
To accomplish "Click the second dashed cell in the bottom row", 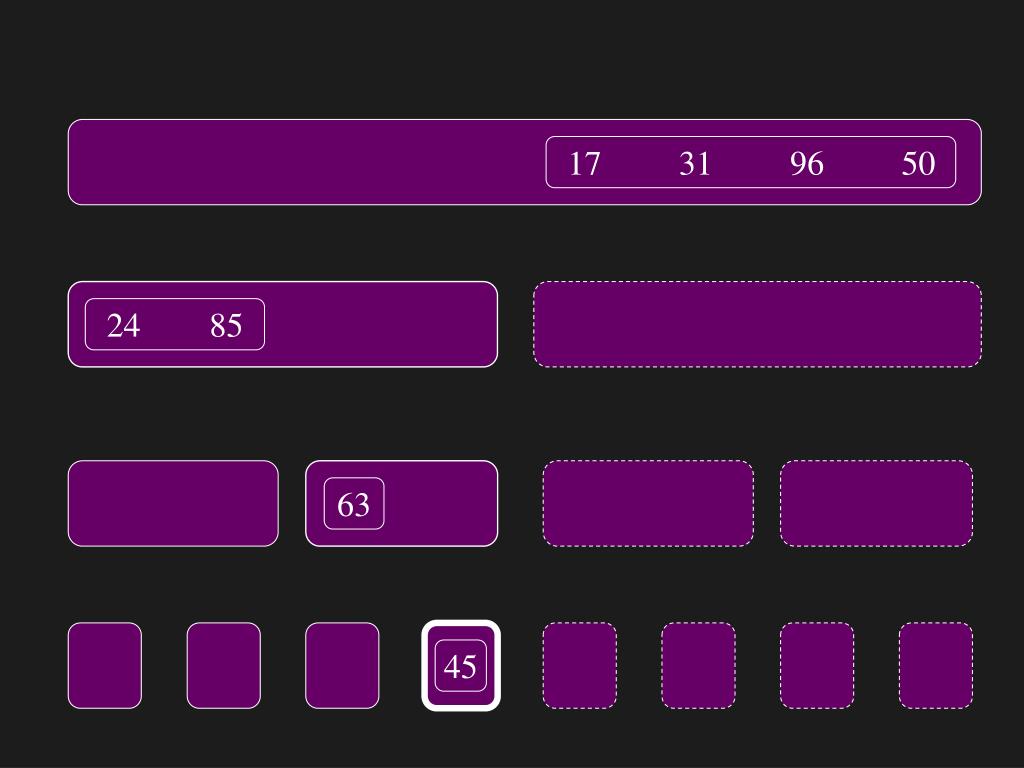I will pyautogui.click(x=698, y=665).
